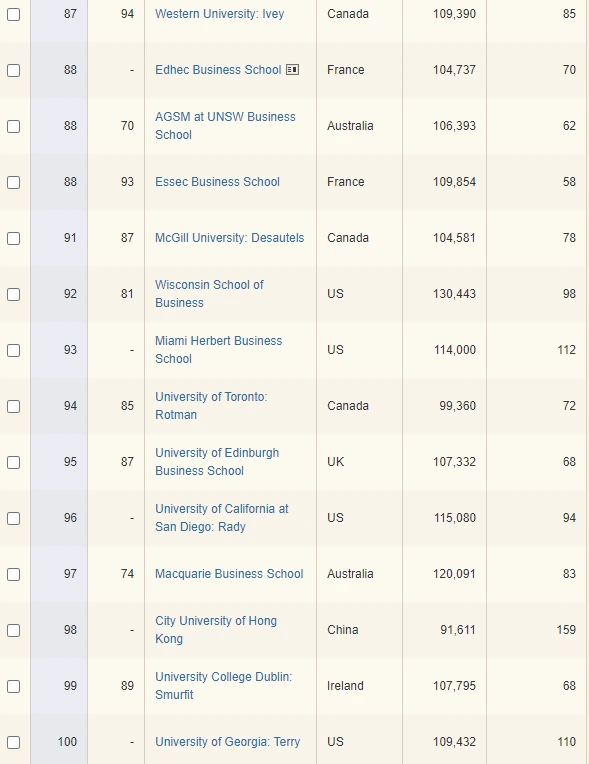Tick the University of Toronto: Rotman checkbox
Image resolution: width=589 pixels, height=764 pixels.
click(x=14, y=407)
